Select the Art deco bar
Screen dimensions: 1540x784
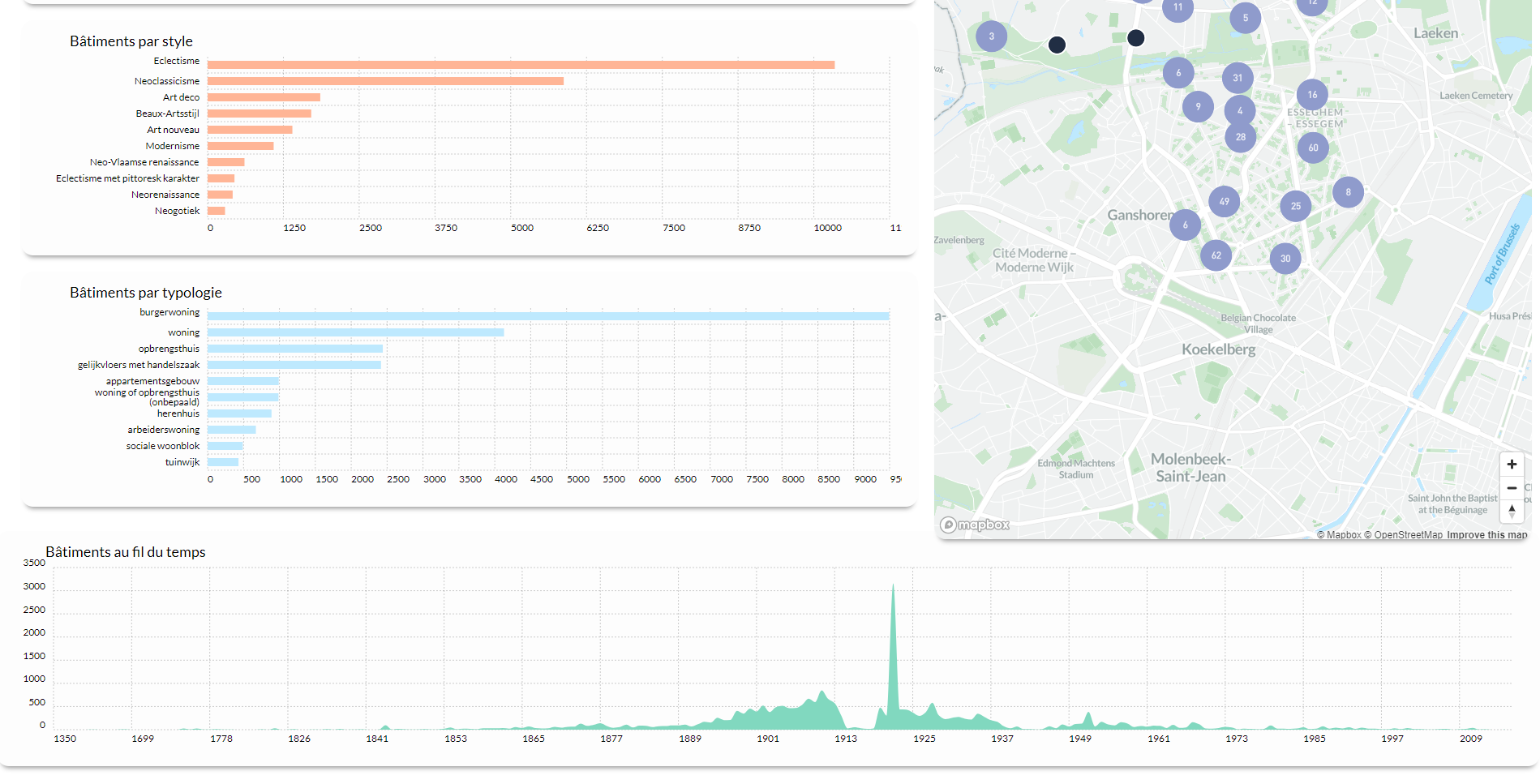pos(264,97)
